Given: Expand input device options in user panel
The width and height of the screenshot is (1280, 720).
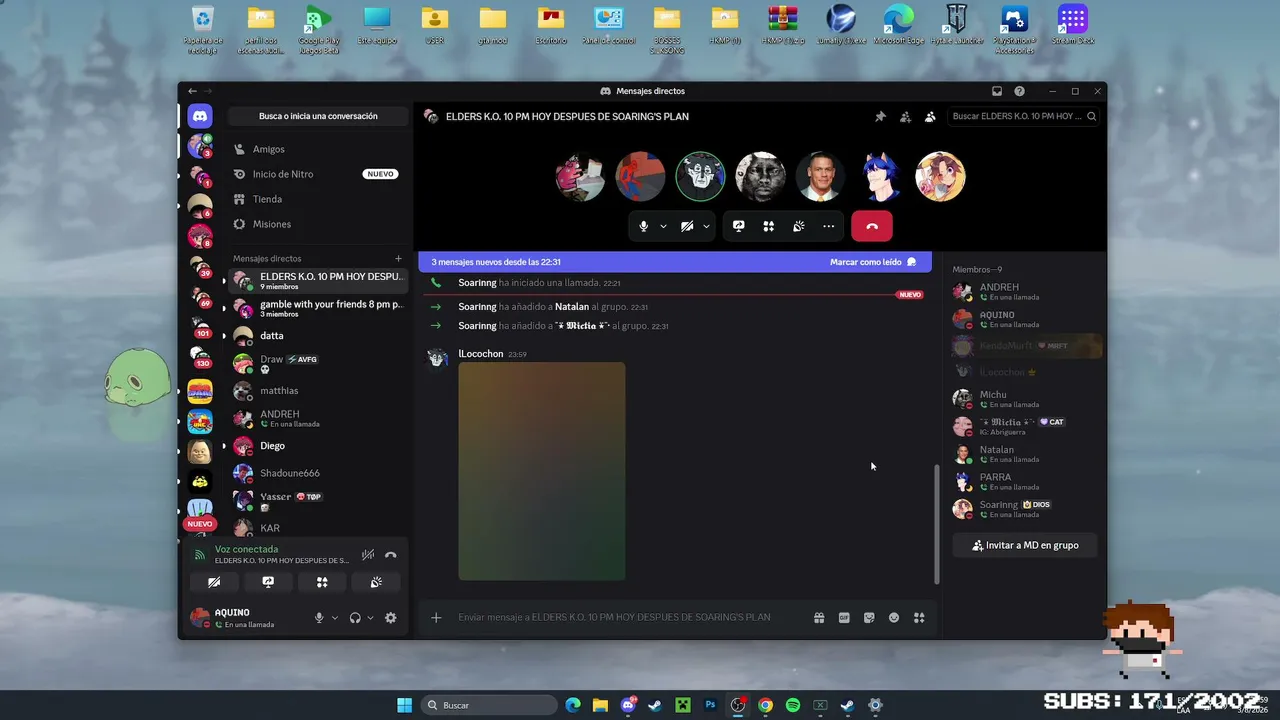Looking at the screenshot, I should pyautogui.click(x=335, y=618).
